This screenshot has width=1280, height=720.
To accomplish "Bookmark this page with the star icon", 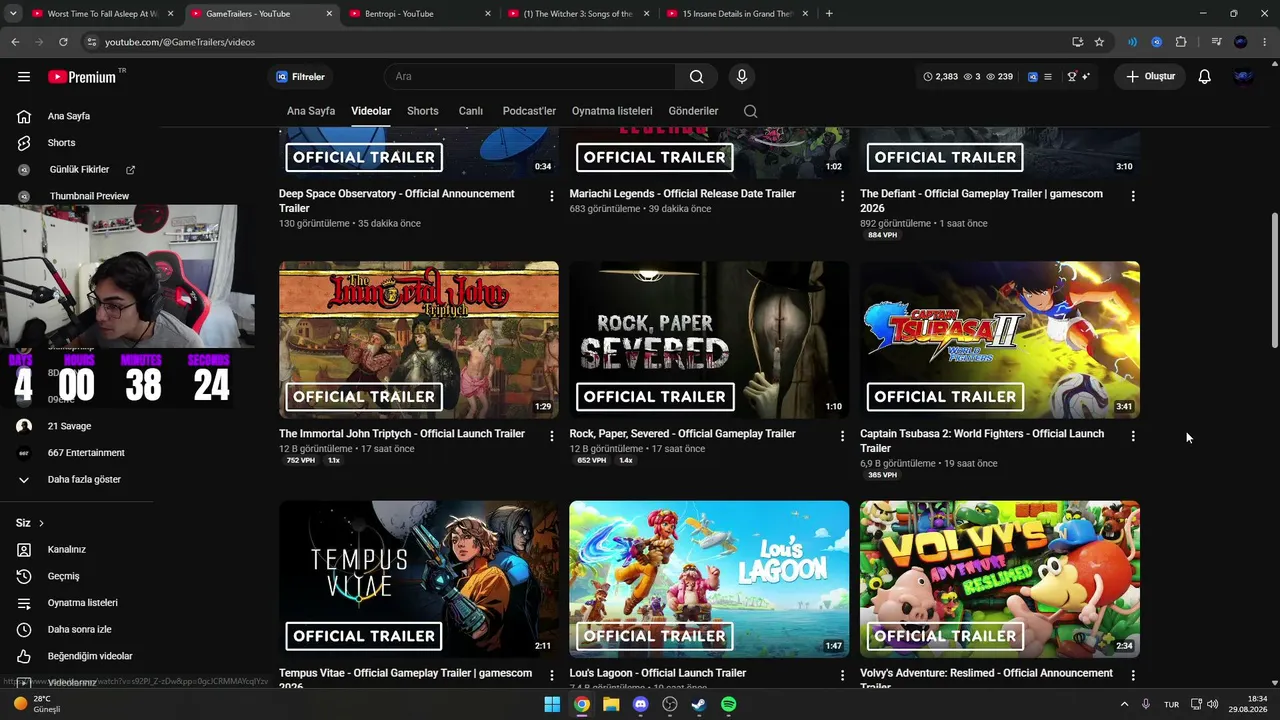I will coord(1099,42).
